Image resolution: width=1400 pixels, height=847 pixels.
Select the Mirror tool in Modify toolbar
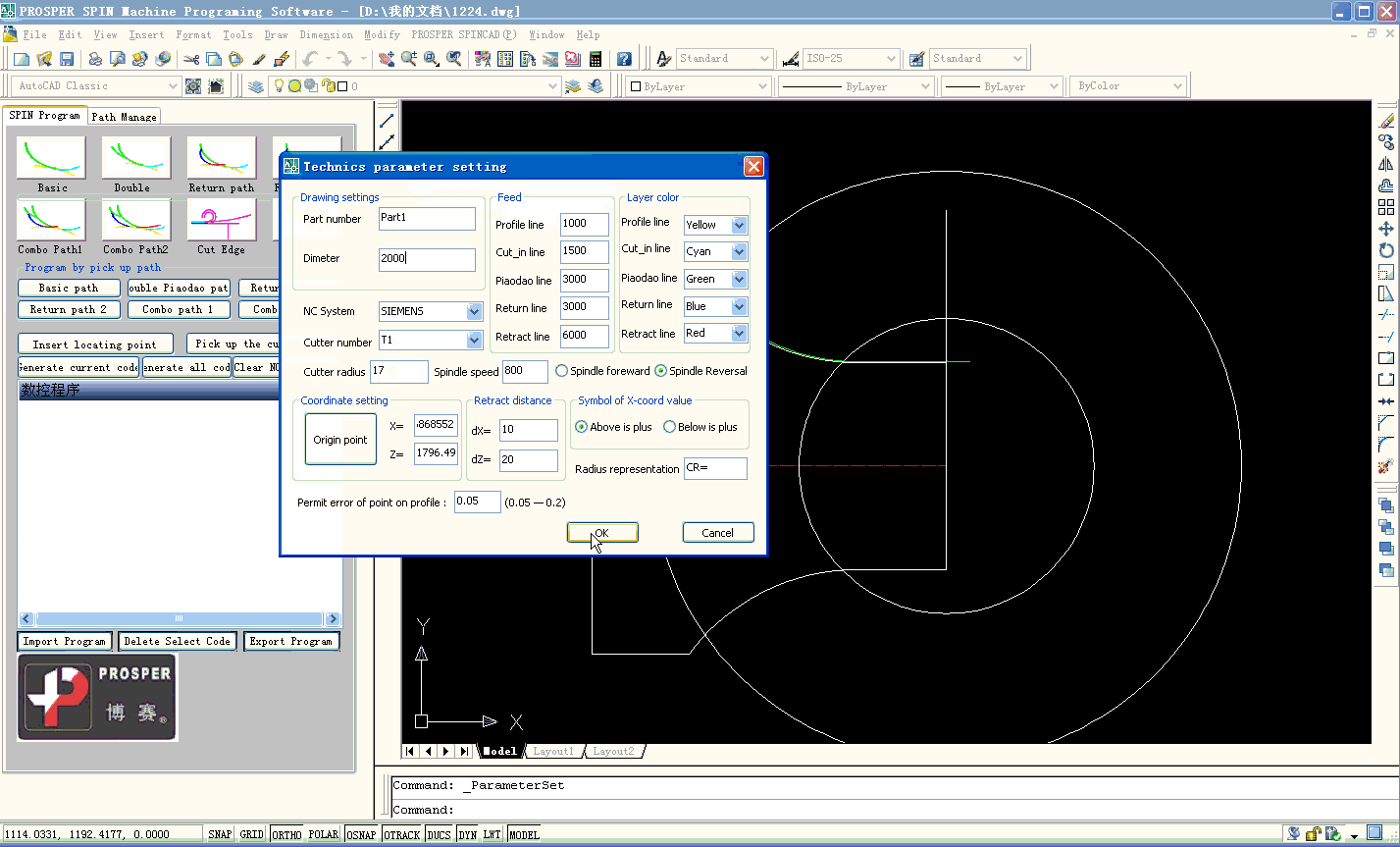click(x=1386, y=164)
